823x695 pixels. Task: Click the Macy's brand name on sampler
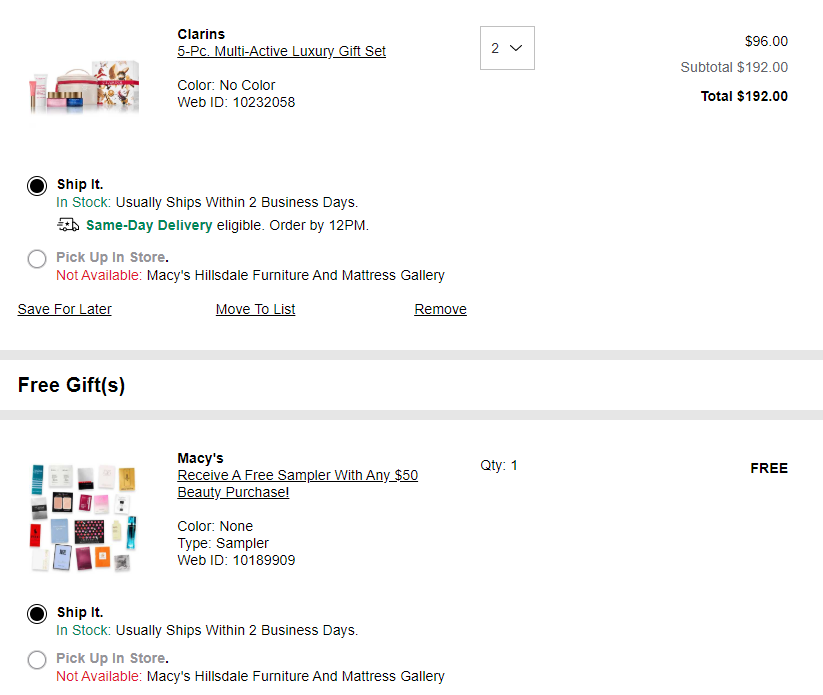201,458
